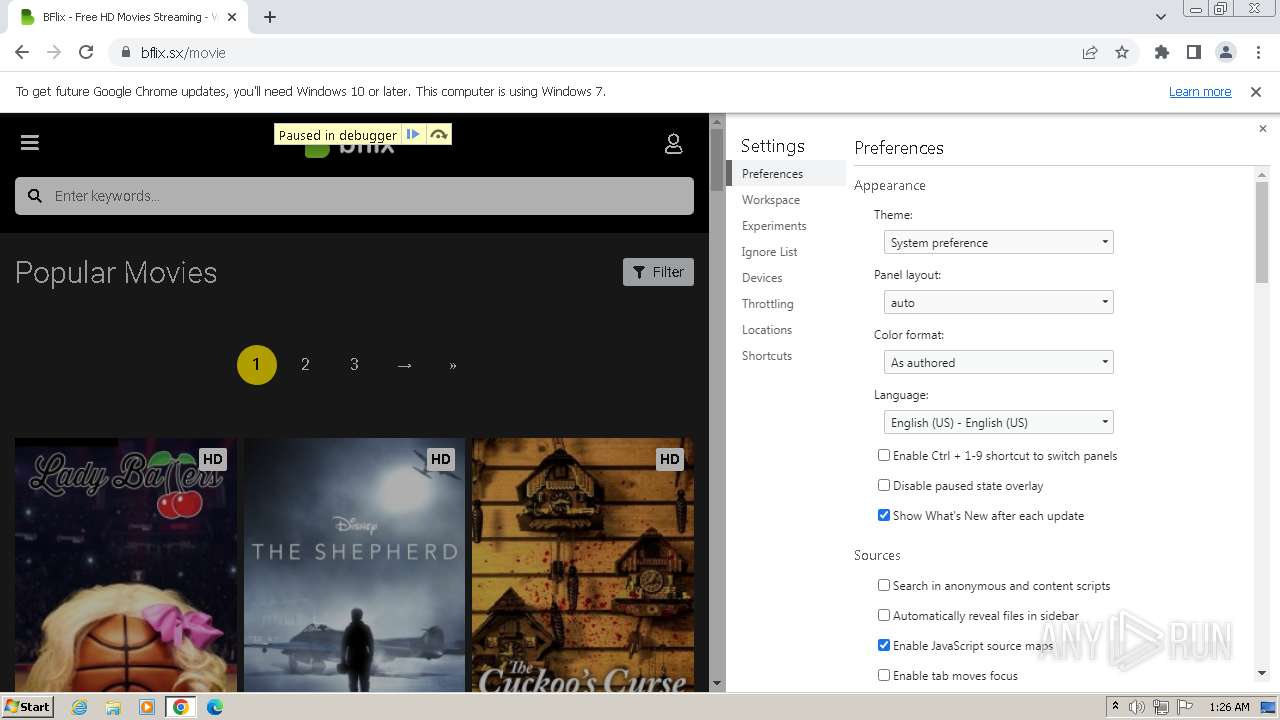Screen dimensions: 1280x720
Task: Open Chrome three-dot menu
Action: [1257, 52]
